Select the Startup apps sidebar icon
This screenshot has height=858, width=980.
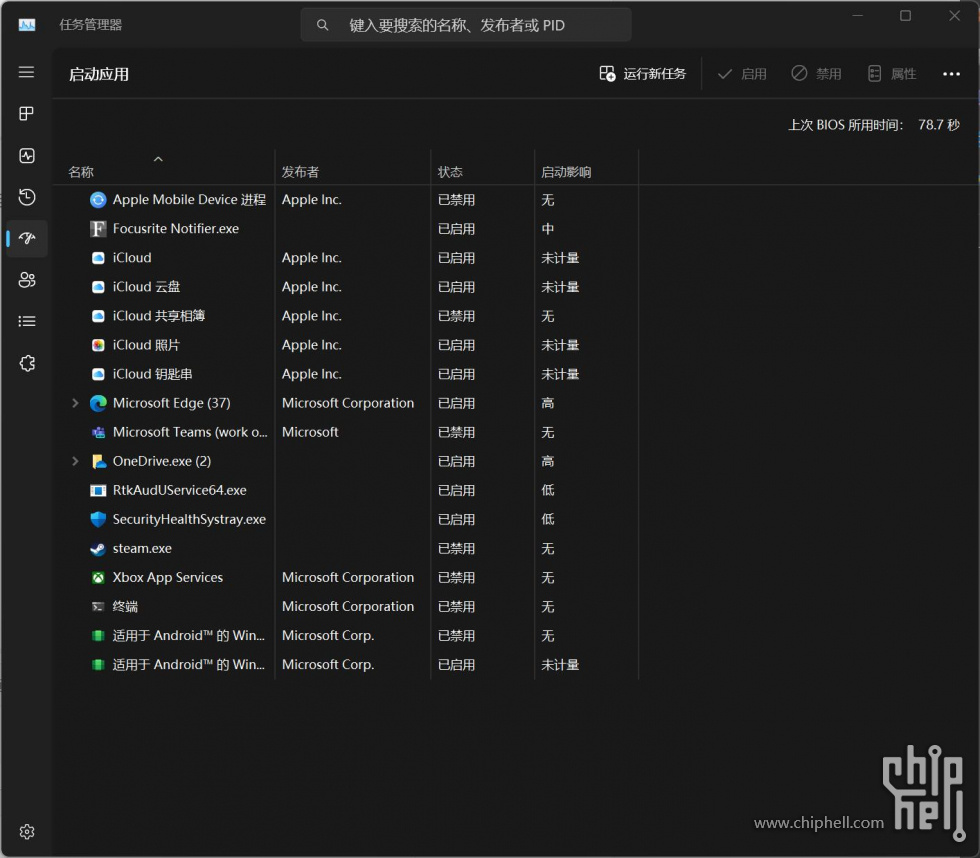click(x=26, y=238)
